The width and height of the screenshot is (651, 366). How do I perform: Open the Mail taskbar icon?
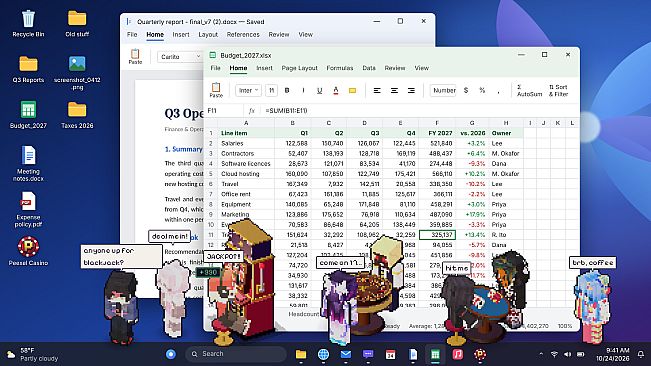point(345,354)
